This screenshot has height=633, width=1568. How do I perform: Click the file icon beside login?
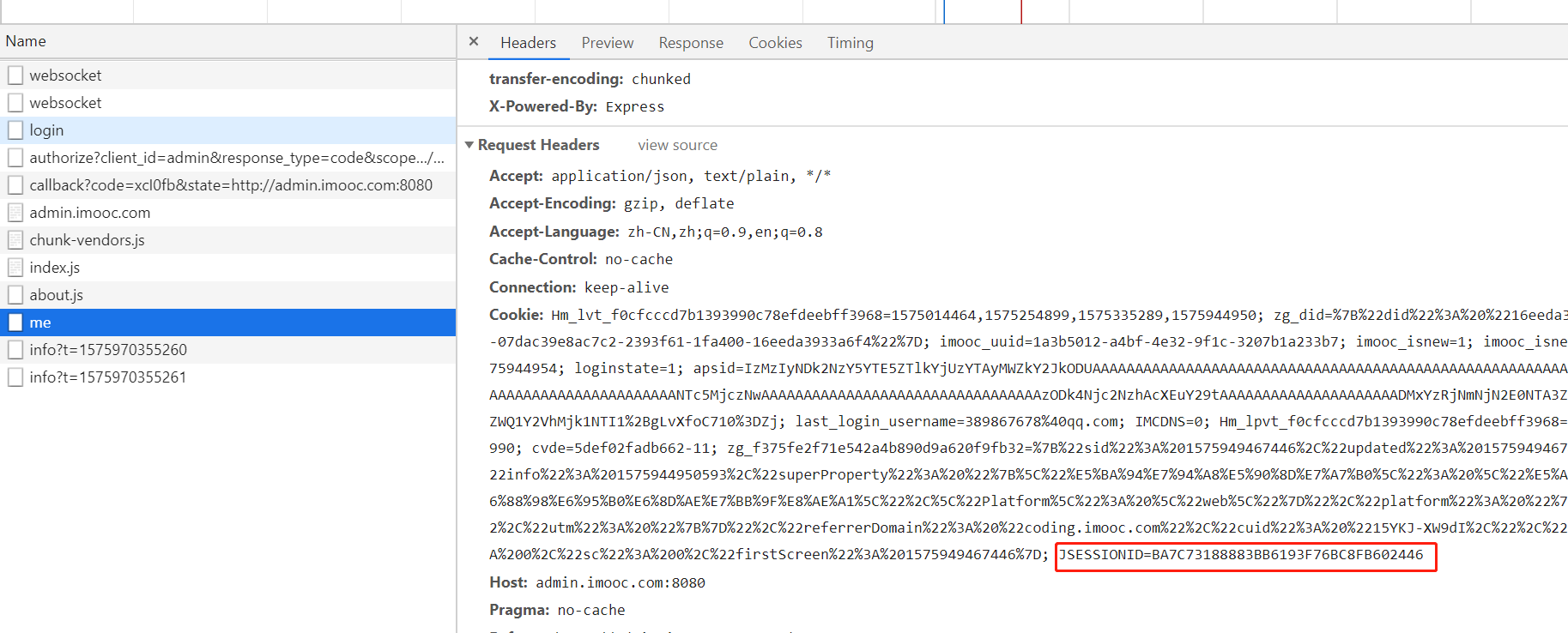pyautogui.click(x=15, y=130)
